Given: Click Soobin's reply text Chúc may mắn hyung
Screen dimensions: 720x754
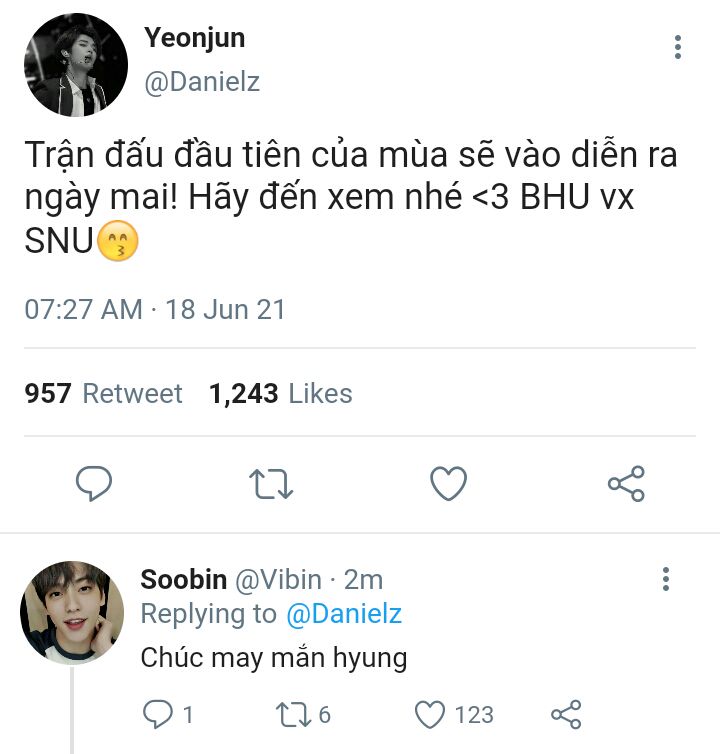Looking at the screenshot, I should pos(273,657).
